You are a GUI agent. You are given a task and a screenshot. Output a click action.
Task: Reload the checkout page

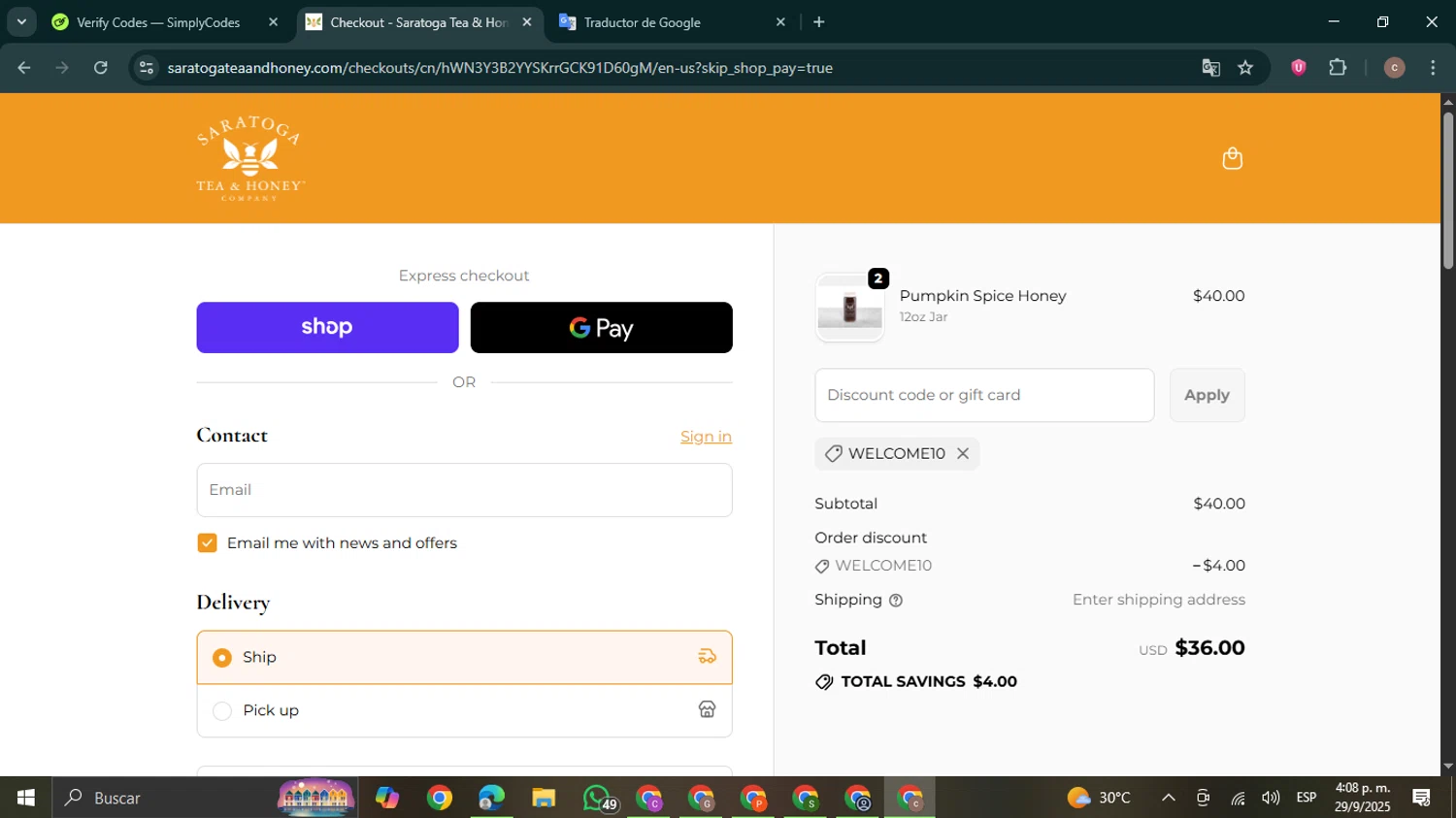point(101,68)
